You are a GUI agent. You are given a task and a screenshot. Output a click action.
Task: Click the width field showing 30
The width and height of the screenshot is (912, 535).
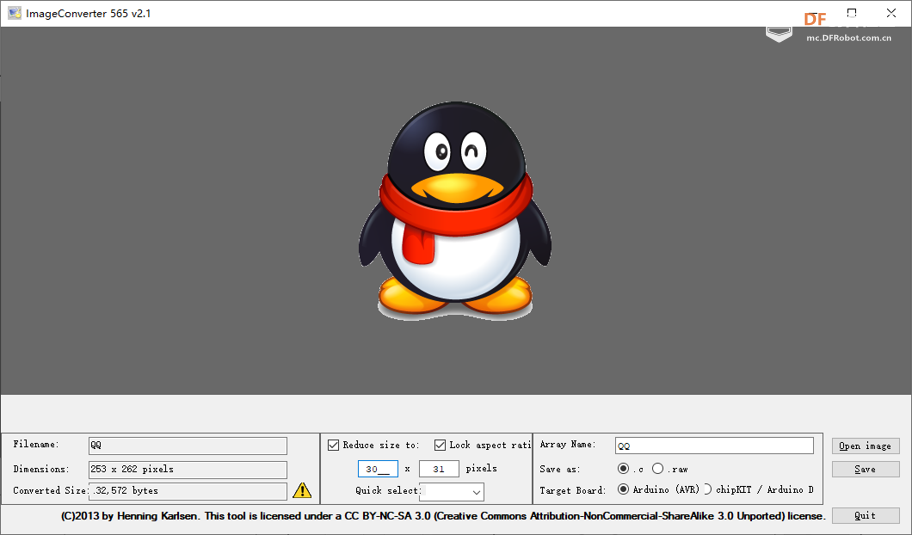click(378, 469)
